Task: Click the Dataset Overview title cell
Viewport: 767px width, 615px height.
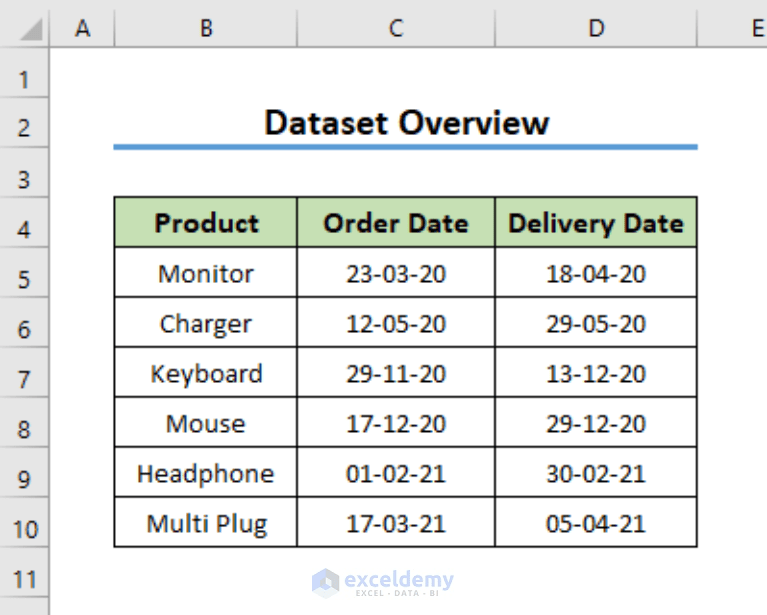Action: [x=406, y=123]
